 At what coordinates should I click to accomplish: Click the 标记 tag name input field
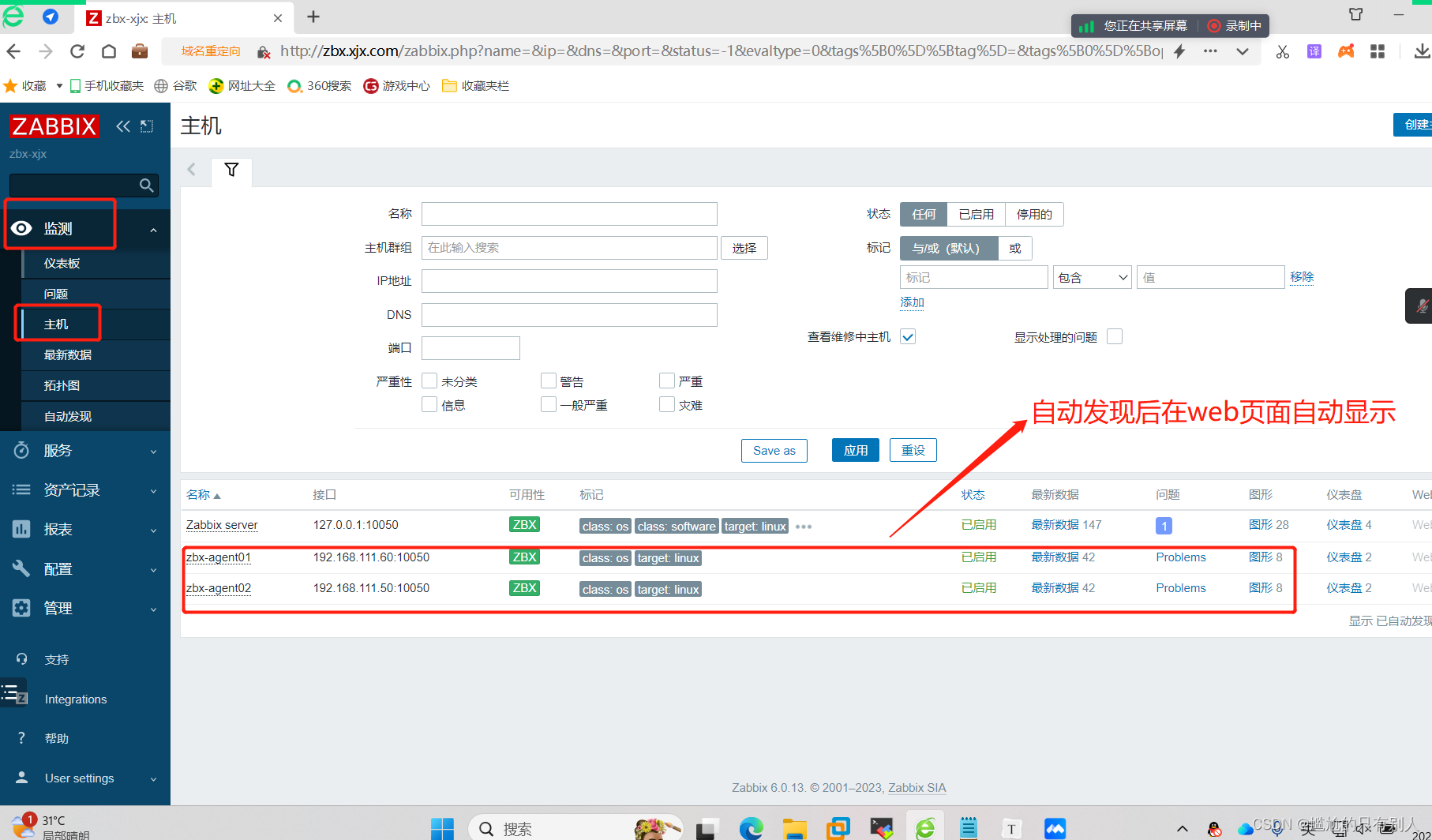tap(974, 278)
